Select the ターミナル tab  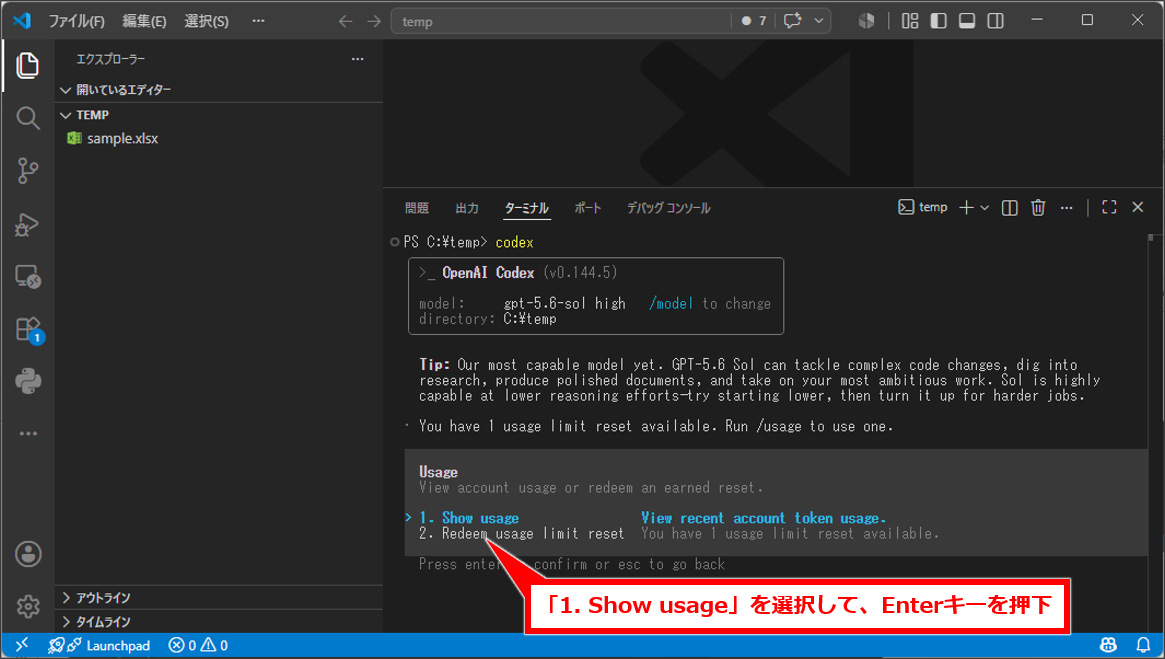click(x=526, y=208)
